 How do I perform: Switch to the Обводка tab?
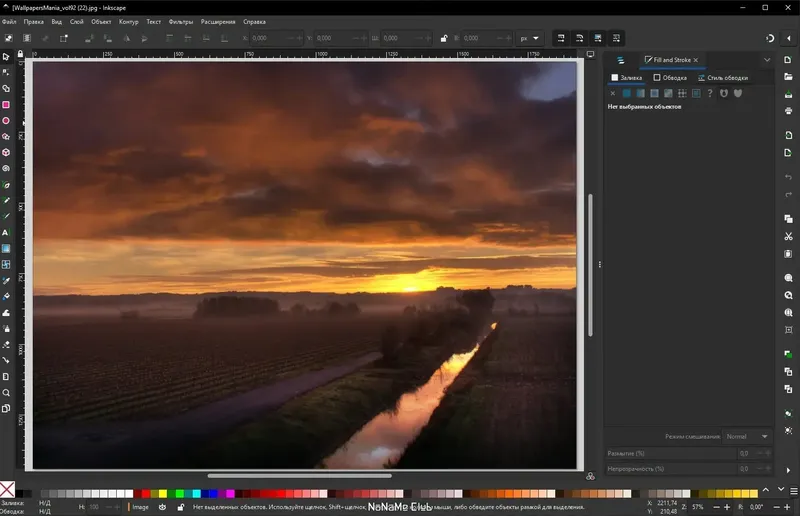tap(668, 77)
